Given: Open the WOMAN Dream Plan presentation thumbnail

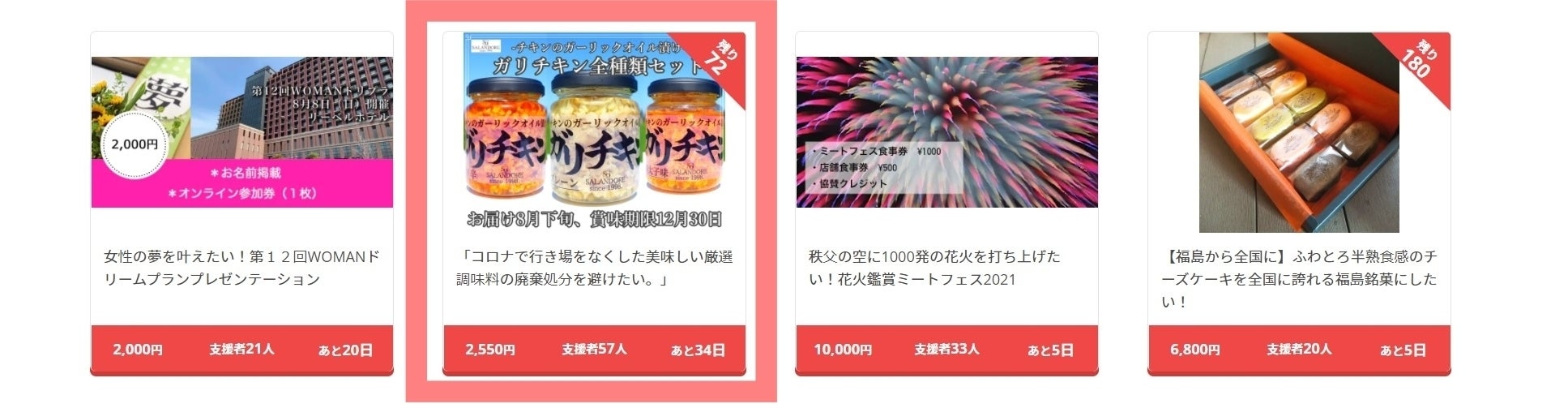Looking at the screenshot, I should coord(241,132).
